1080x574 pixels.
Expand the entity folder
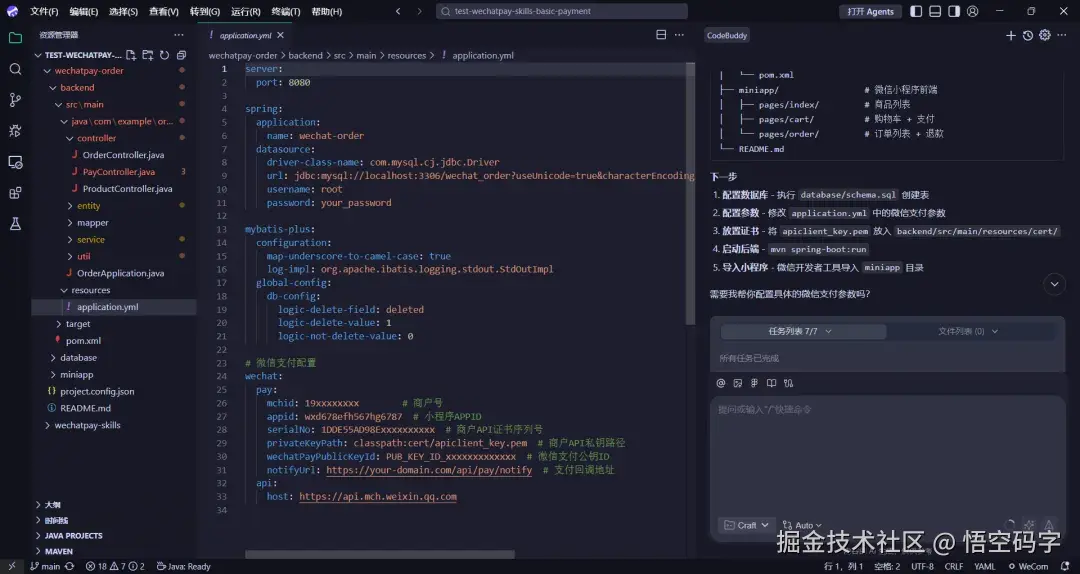(70, 206)
